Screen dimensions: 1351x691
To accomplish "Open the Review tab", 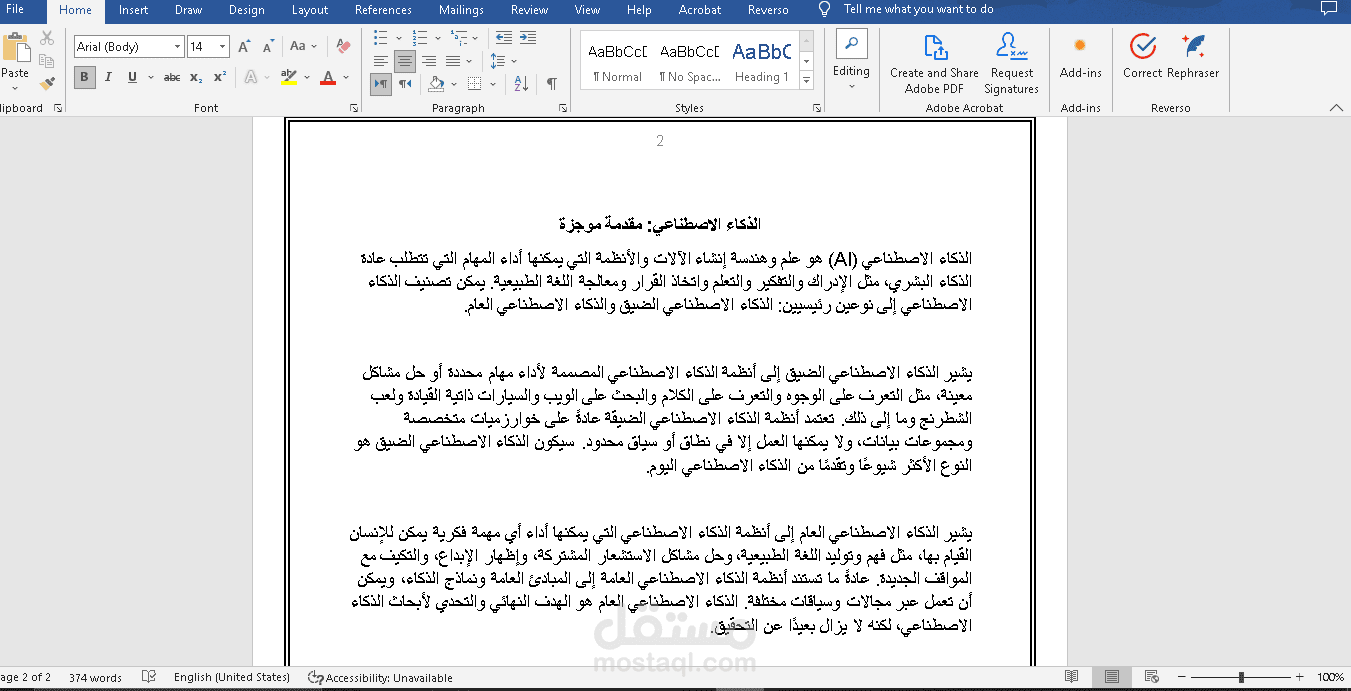I will click(x=529, y=10).
